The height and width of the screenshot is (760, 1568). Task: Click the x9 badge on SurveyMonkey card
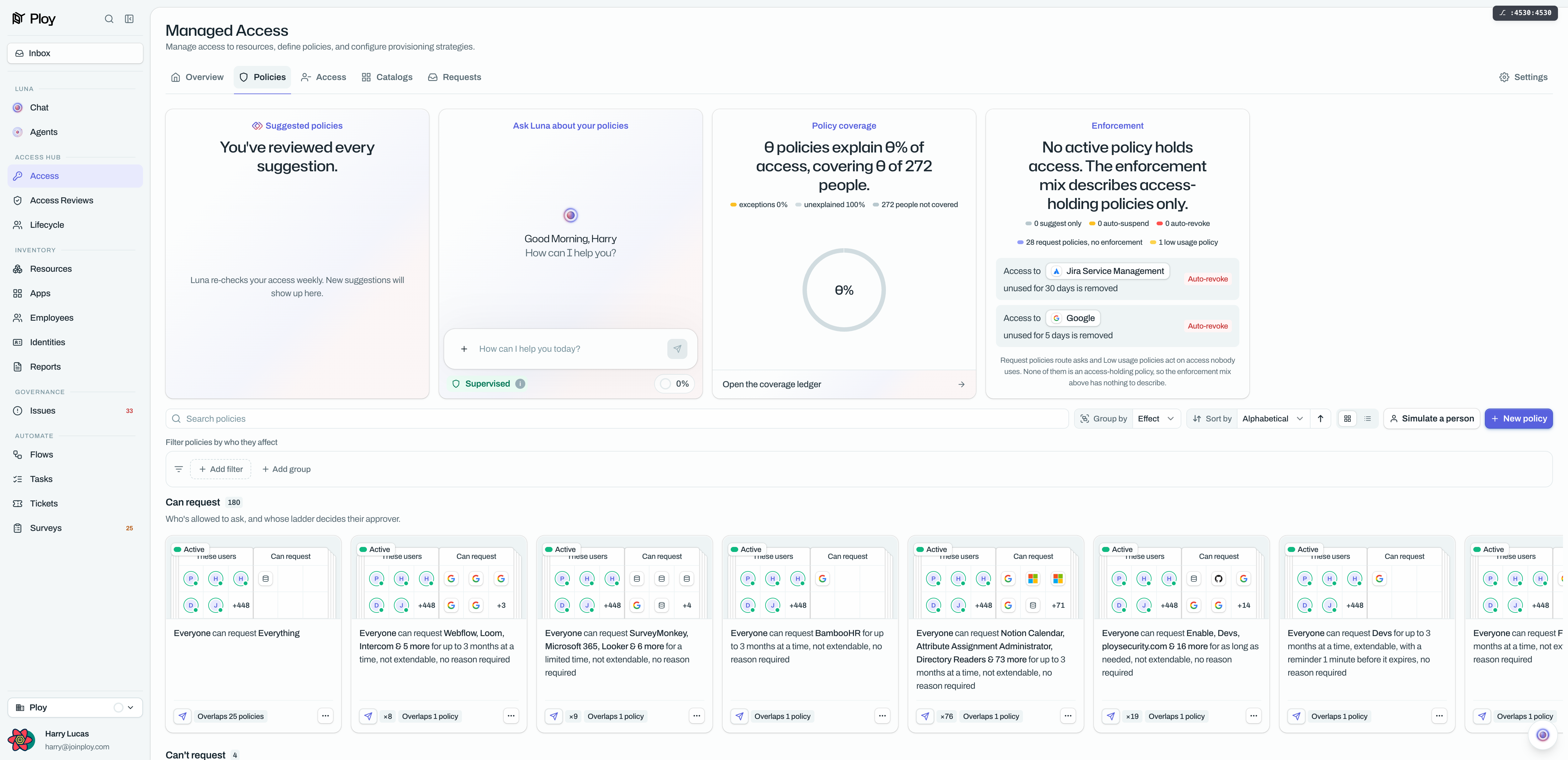(573, 716)
